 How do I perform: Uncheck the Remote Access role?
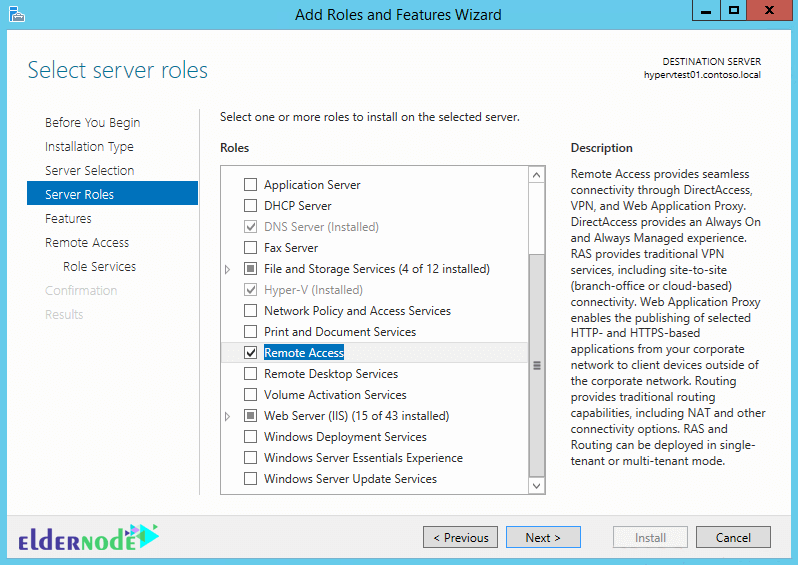click(x=250, y=352)
